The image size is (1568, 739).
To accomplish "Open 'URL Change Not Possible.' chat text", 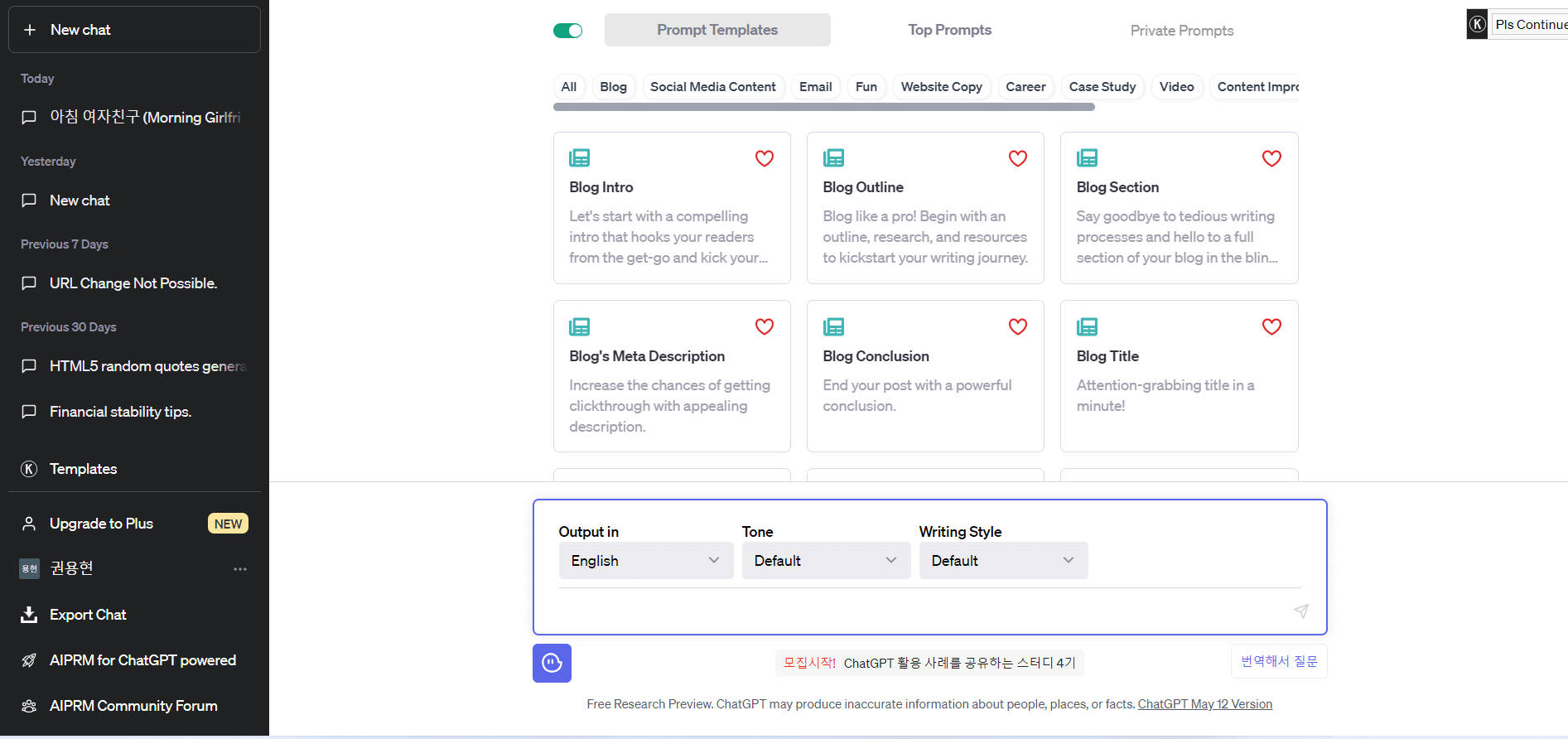I will tap(133, 283).
